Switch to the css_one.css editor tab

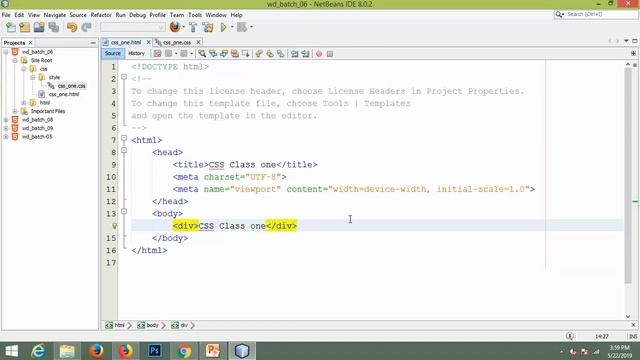pyautogui.click(x=177, y=42)
